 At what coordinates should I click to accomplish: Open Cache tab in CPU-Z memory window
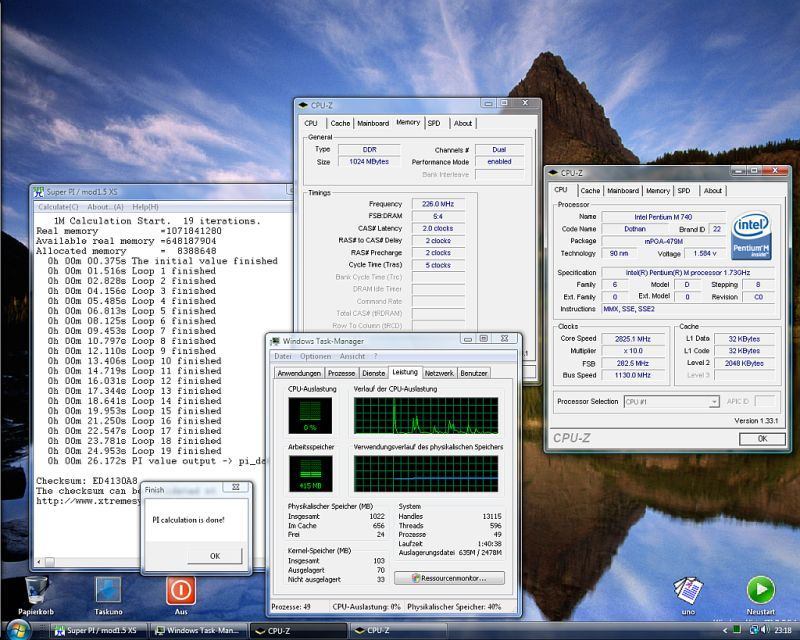(340, 123)
